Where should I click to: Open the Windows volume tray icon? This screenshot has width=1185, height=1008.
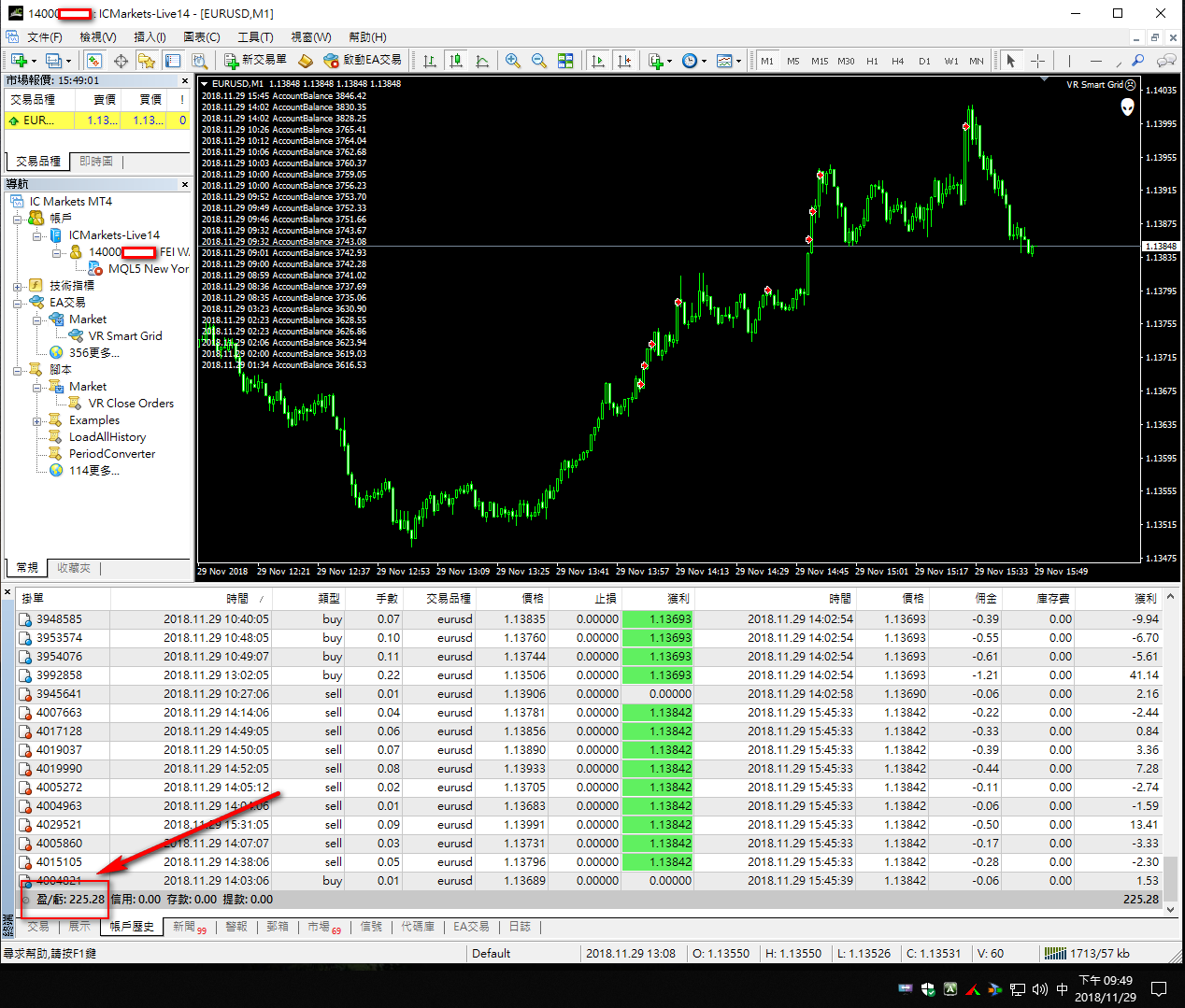click(x=1040, y=988)
